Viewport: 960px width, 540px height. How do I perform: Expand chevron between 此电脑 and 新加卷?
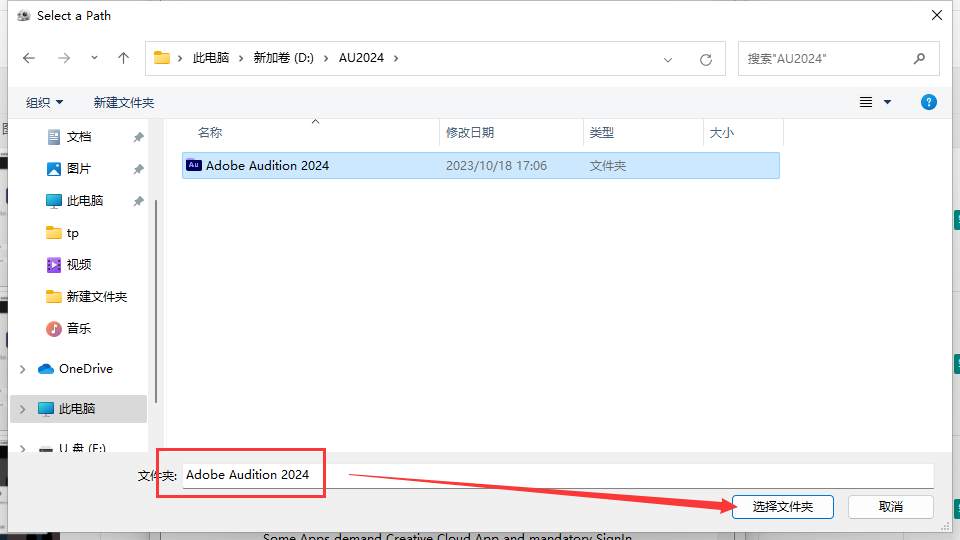click(241, 58)
